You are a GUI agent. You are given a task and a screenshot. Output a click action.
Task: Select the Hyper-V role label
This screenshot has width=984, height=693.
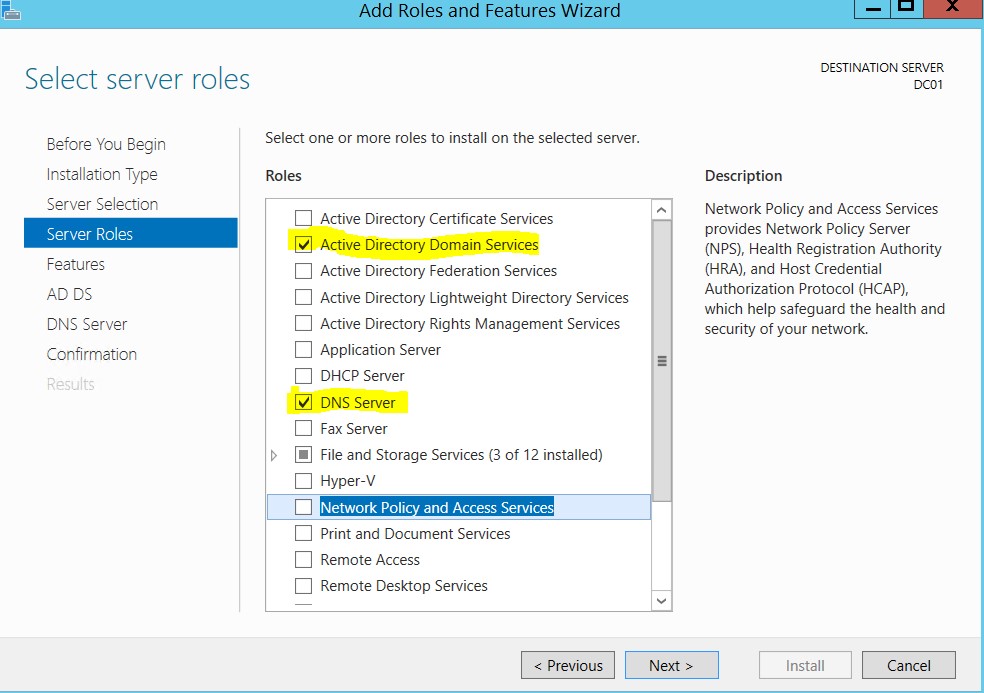[348, 481]
